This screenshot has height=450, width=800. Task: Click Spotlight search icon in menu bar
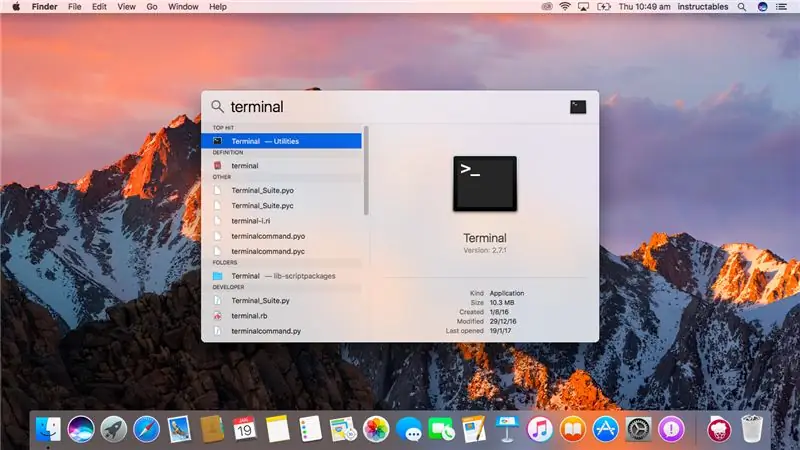[742, 7]
